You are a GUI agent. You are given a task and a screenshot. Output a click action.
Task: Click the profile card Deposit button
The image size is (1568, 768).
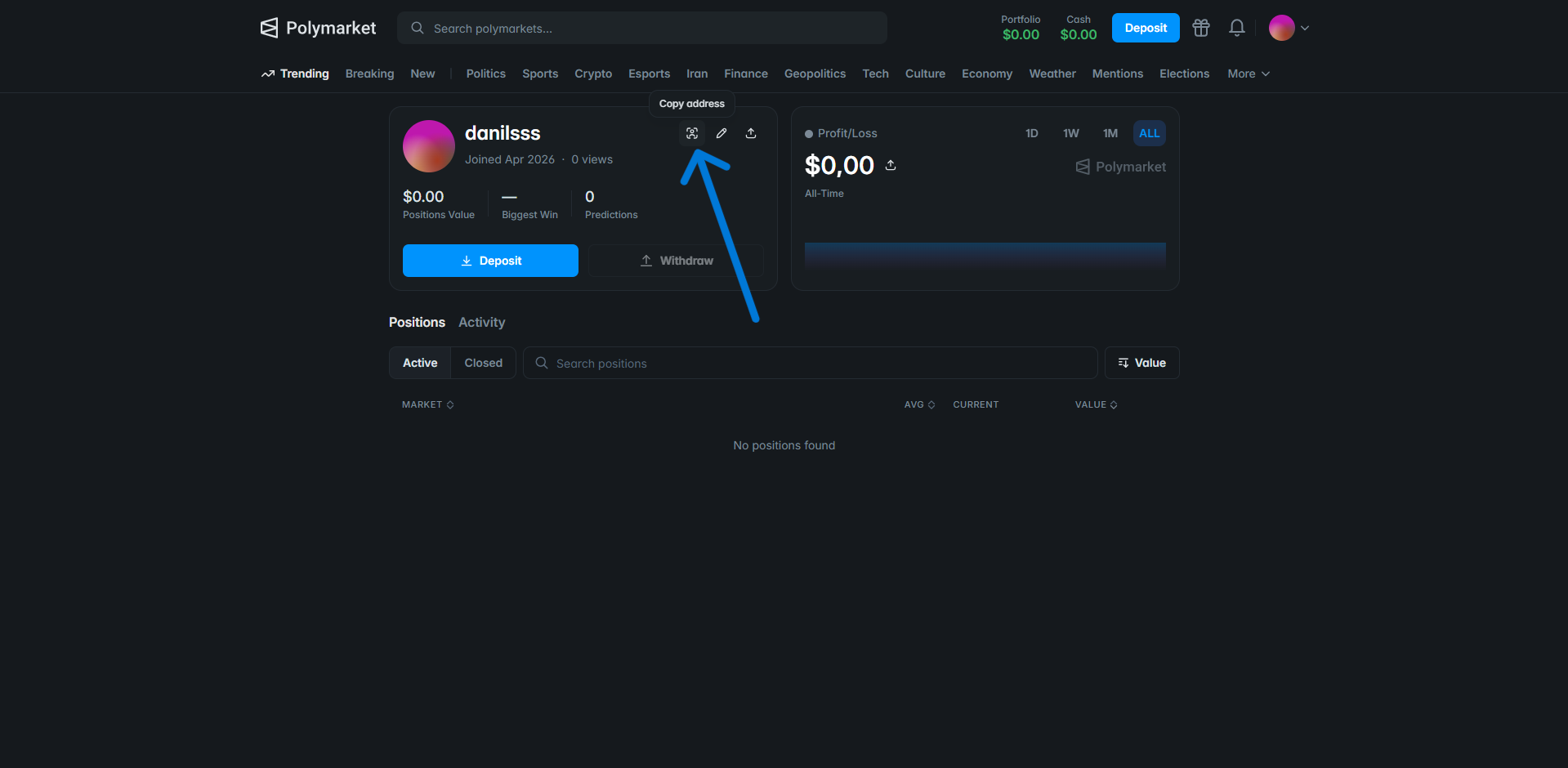click(x=490, y=261)
